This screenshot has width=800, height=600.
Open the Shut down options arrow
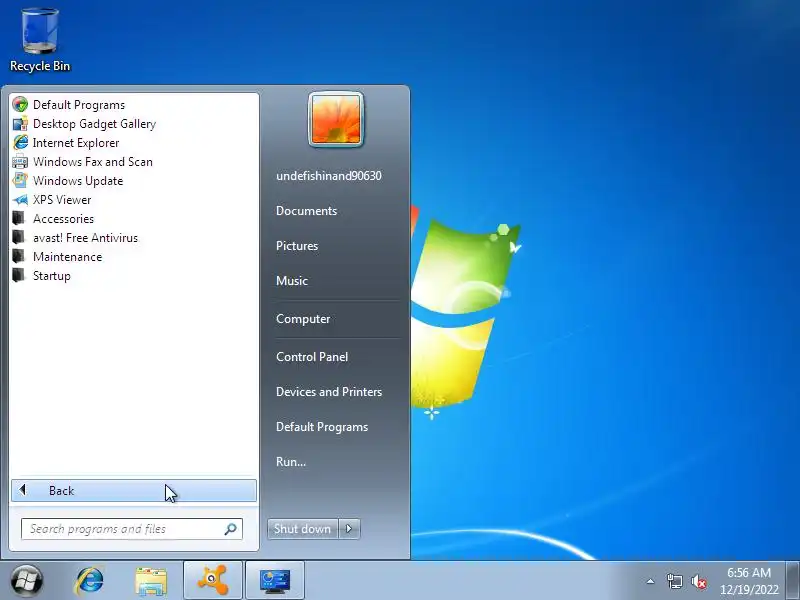click(x=349, y=529)
